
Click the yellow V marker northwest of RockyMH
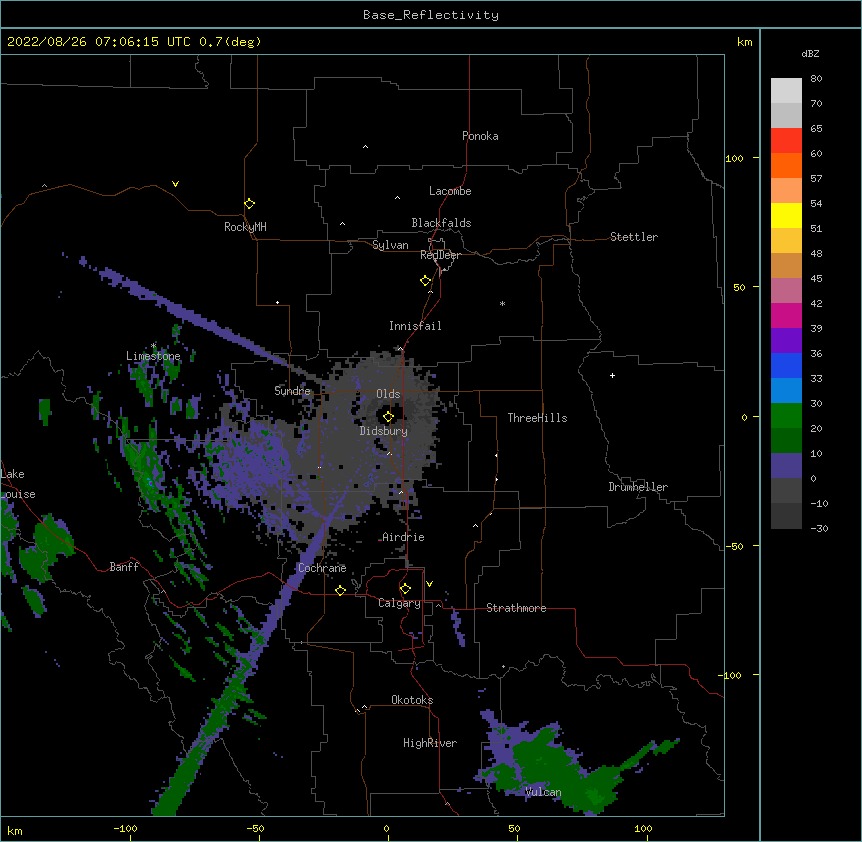[x=175, y=184]
